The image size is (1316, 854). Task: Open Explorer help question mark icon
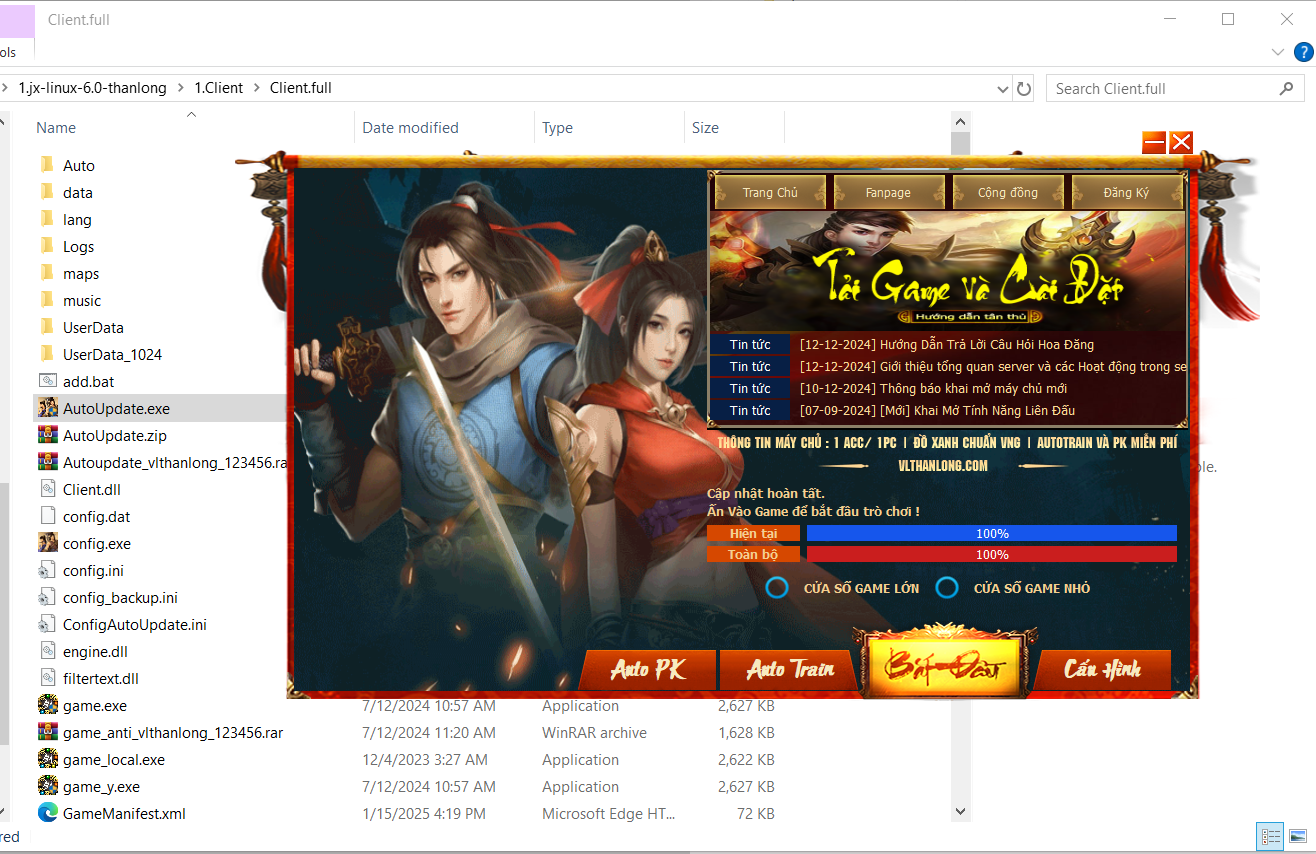point(1303,52)
